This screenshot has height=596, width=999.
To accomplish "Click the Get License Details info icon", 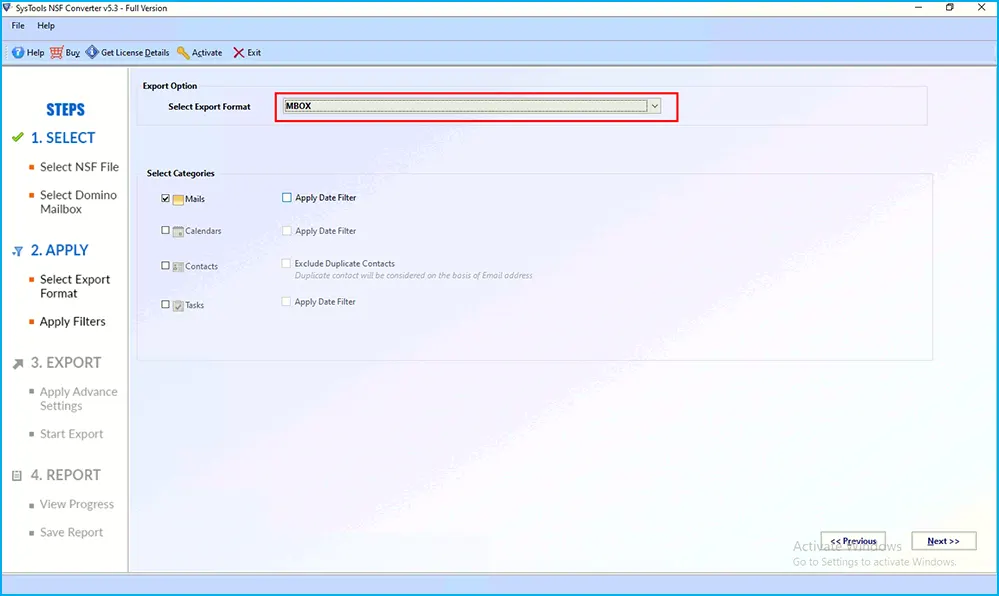I will [92, 52].
